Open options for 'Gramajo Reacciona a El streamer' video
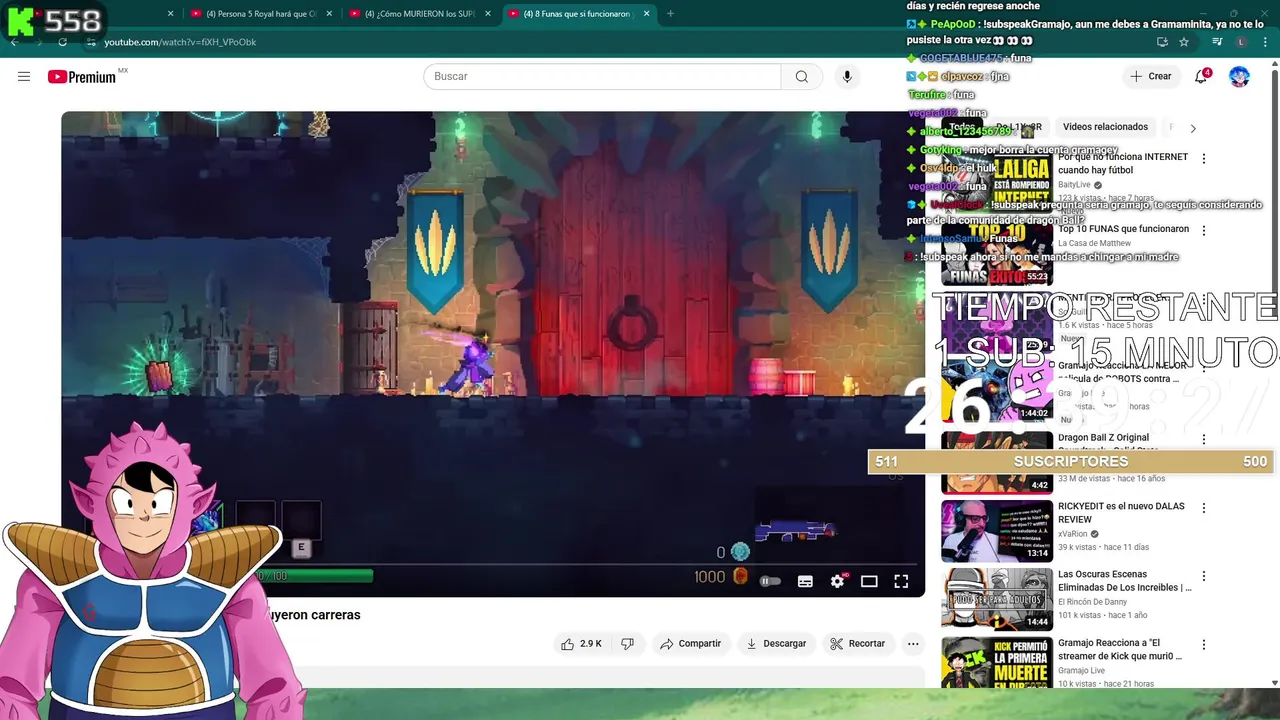This screenshot has width=1280, height=720. (x=1204, y=645)
